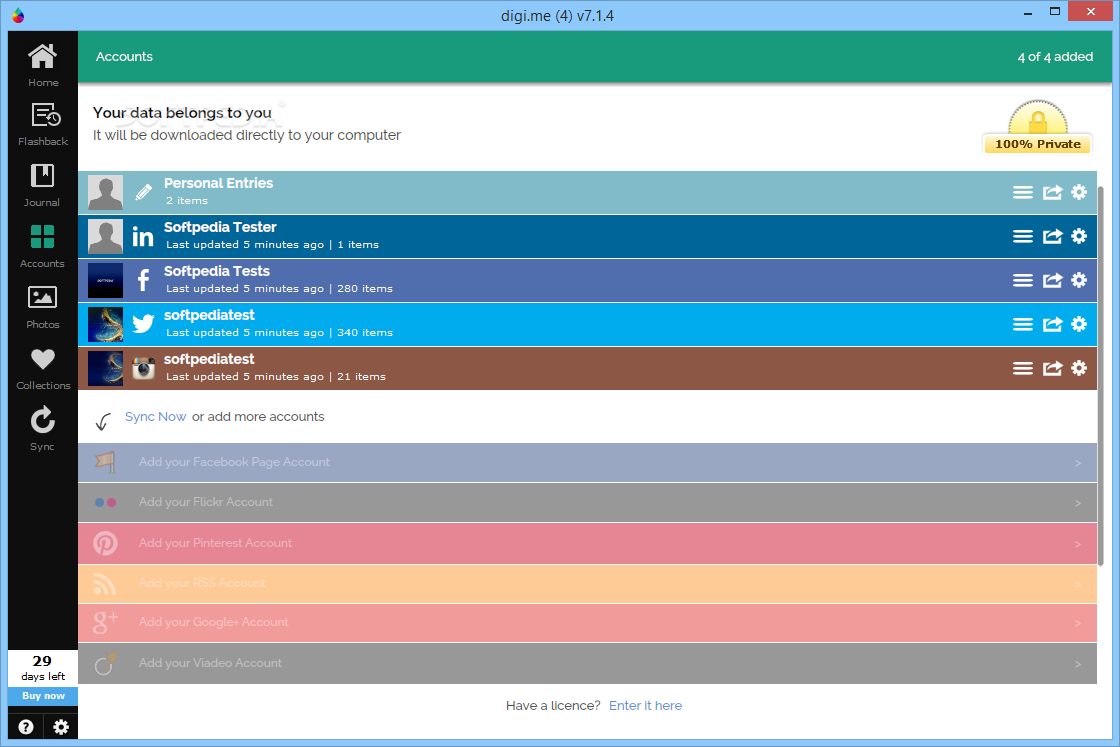
Task: Expand Add your Flickr Account arrow
Action: [x=1078, y=503]
